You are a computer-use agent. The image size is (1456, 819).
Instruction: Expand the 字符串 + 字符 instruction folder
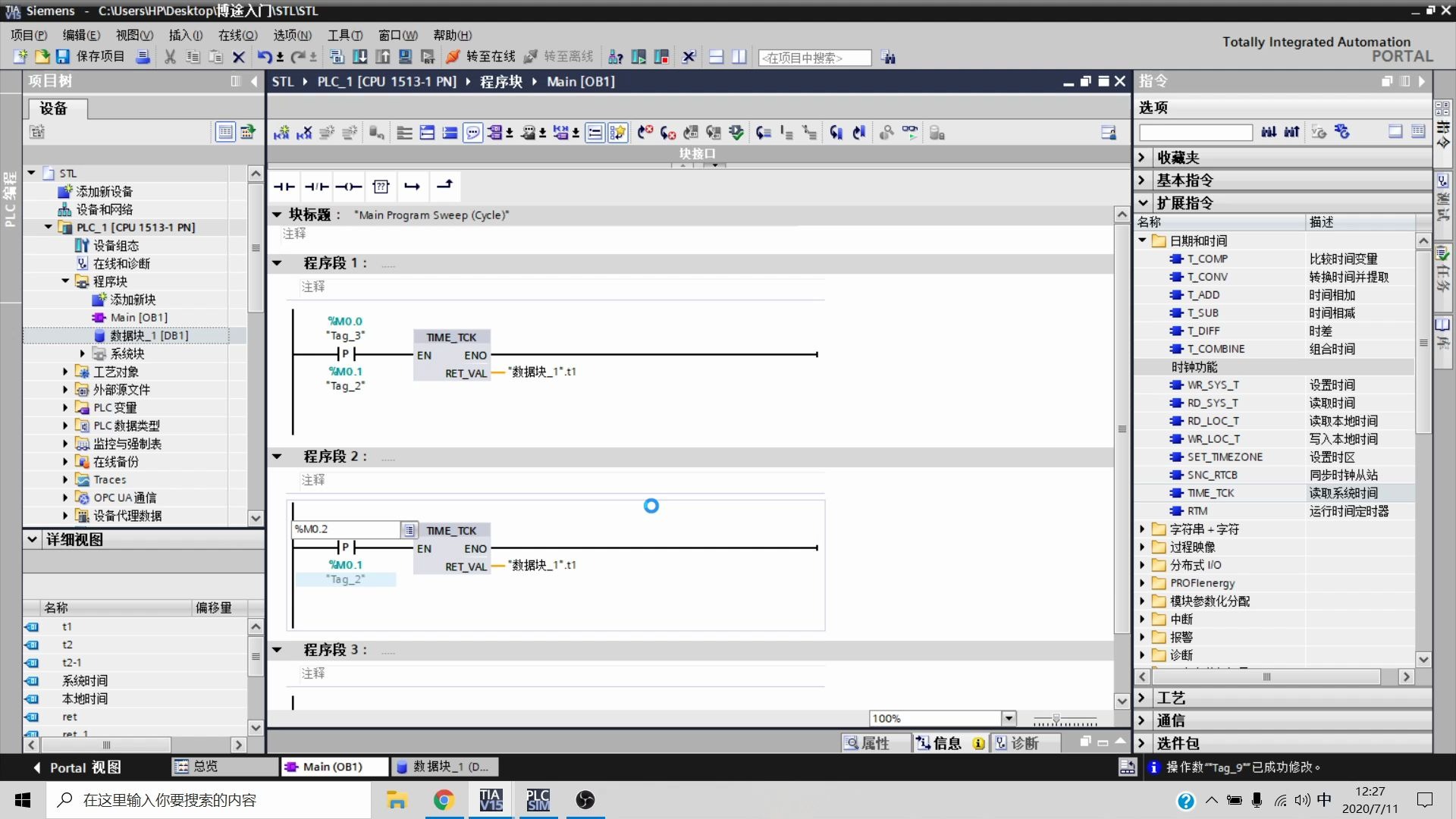point(1142,529)
